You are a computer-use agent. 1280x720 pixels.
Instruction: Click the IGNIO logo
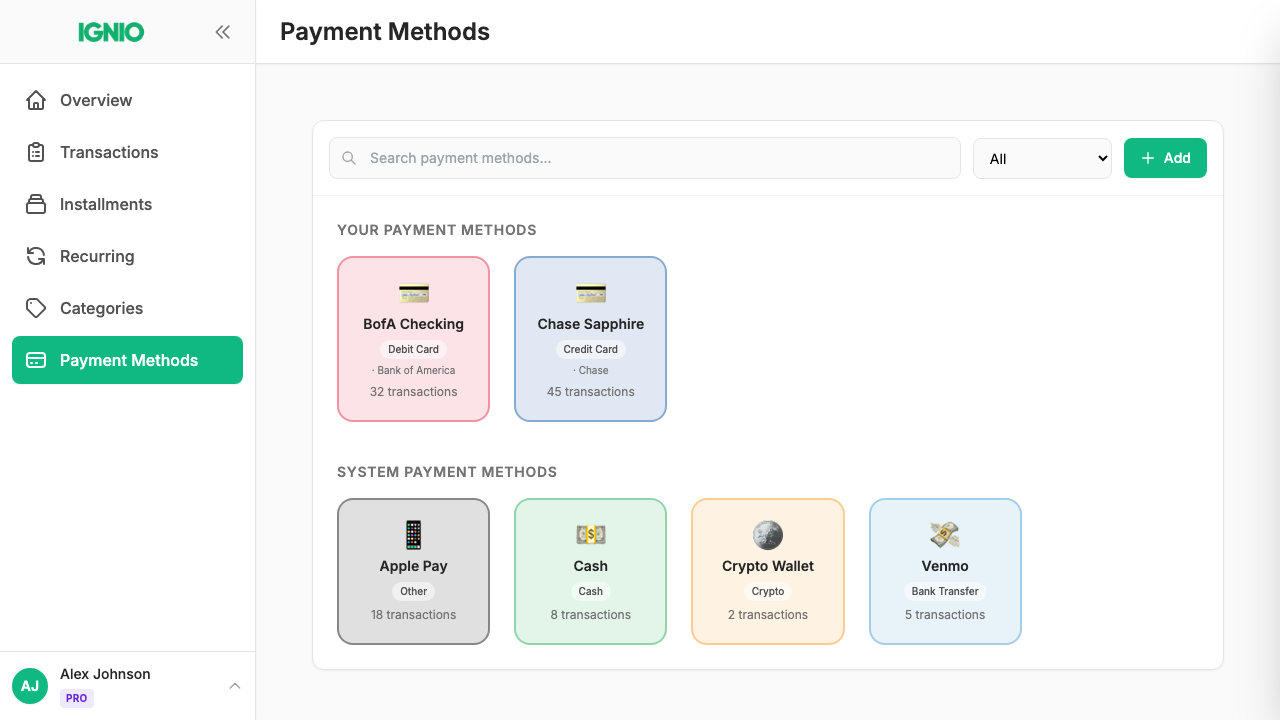[x=111, y=31]
